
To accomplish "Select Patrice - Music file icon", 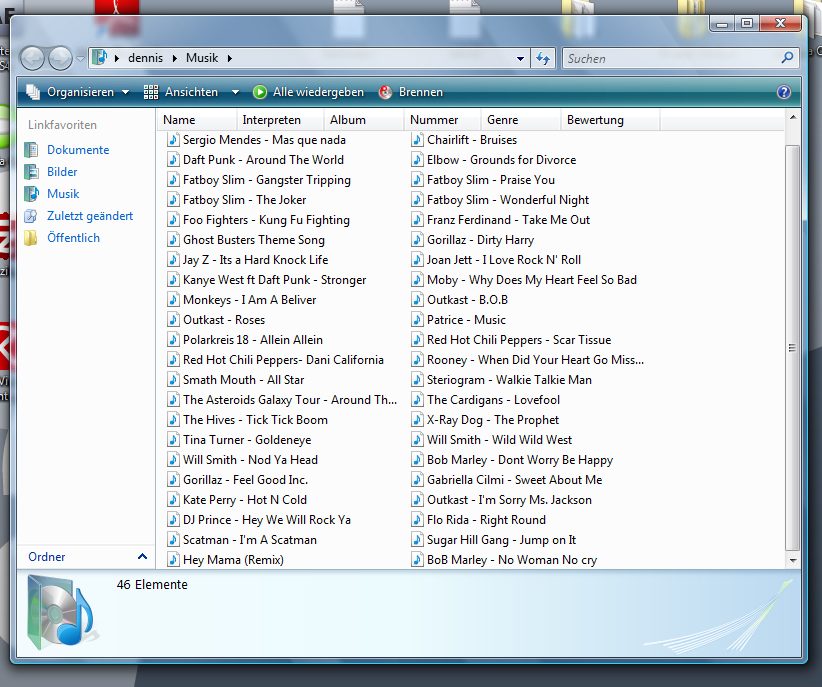I will (x=417, y=320).
